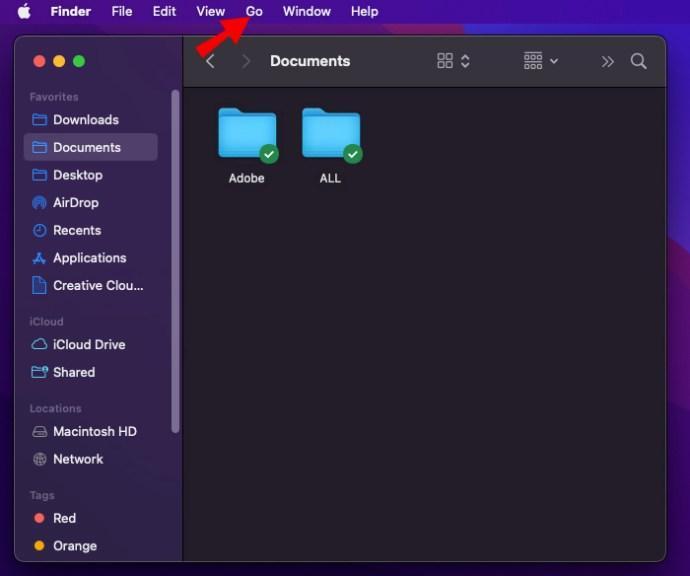This screenshot has height=576, width=690.
Task: Open Recents from the sidebar
Action: (76, 230)
